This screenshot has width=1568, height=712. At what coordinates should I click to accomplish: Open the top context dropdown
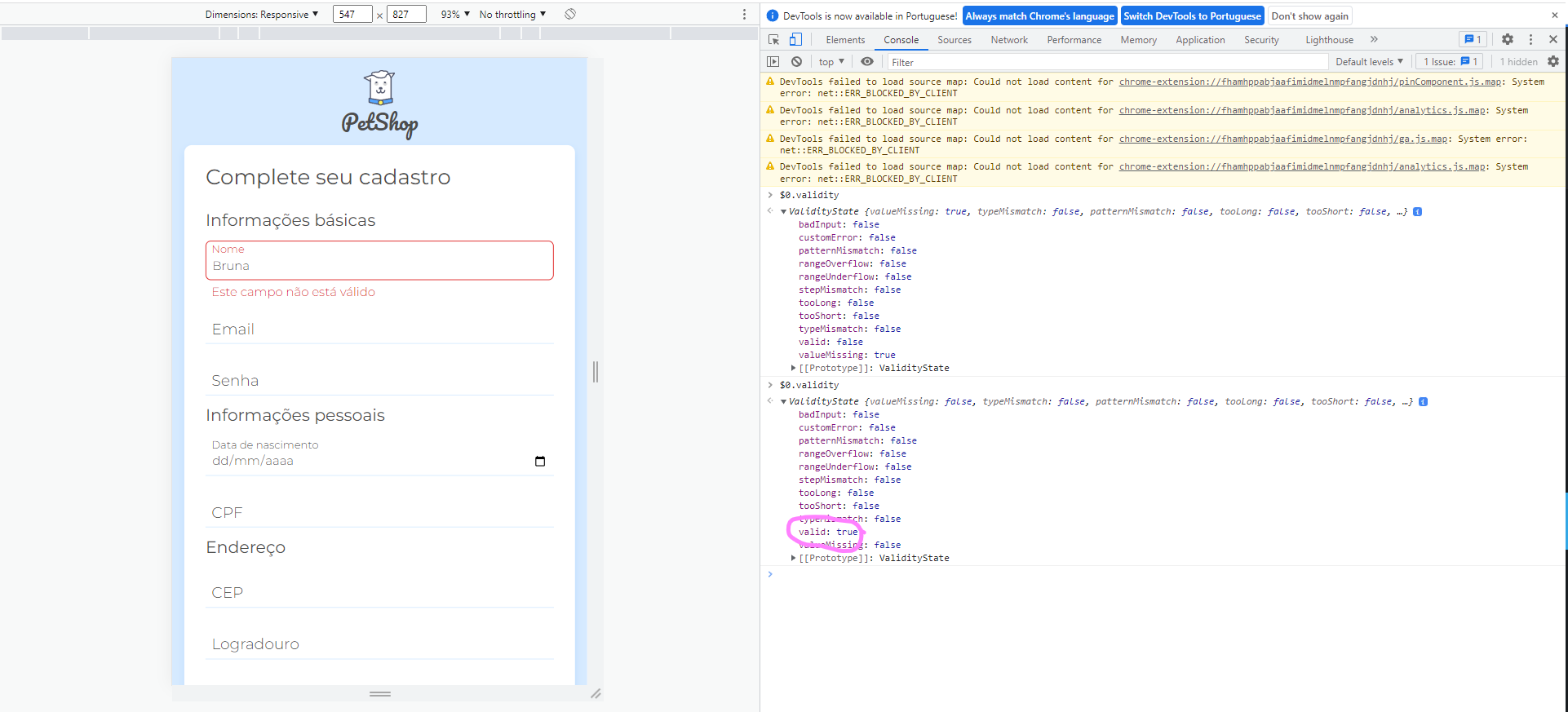[831, 61]
